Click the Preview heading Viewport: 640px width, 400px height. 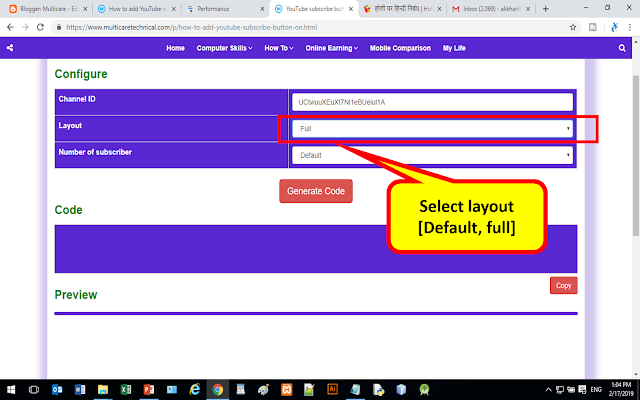76,295
